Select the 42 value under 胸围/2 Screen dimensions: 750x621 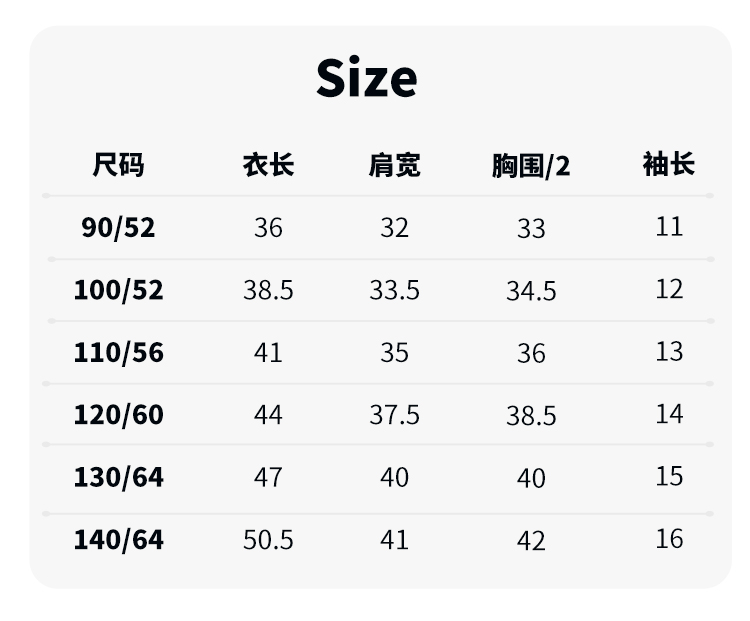tap(531, 541)
